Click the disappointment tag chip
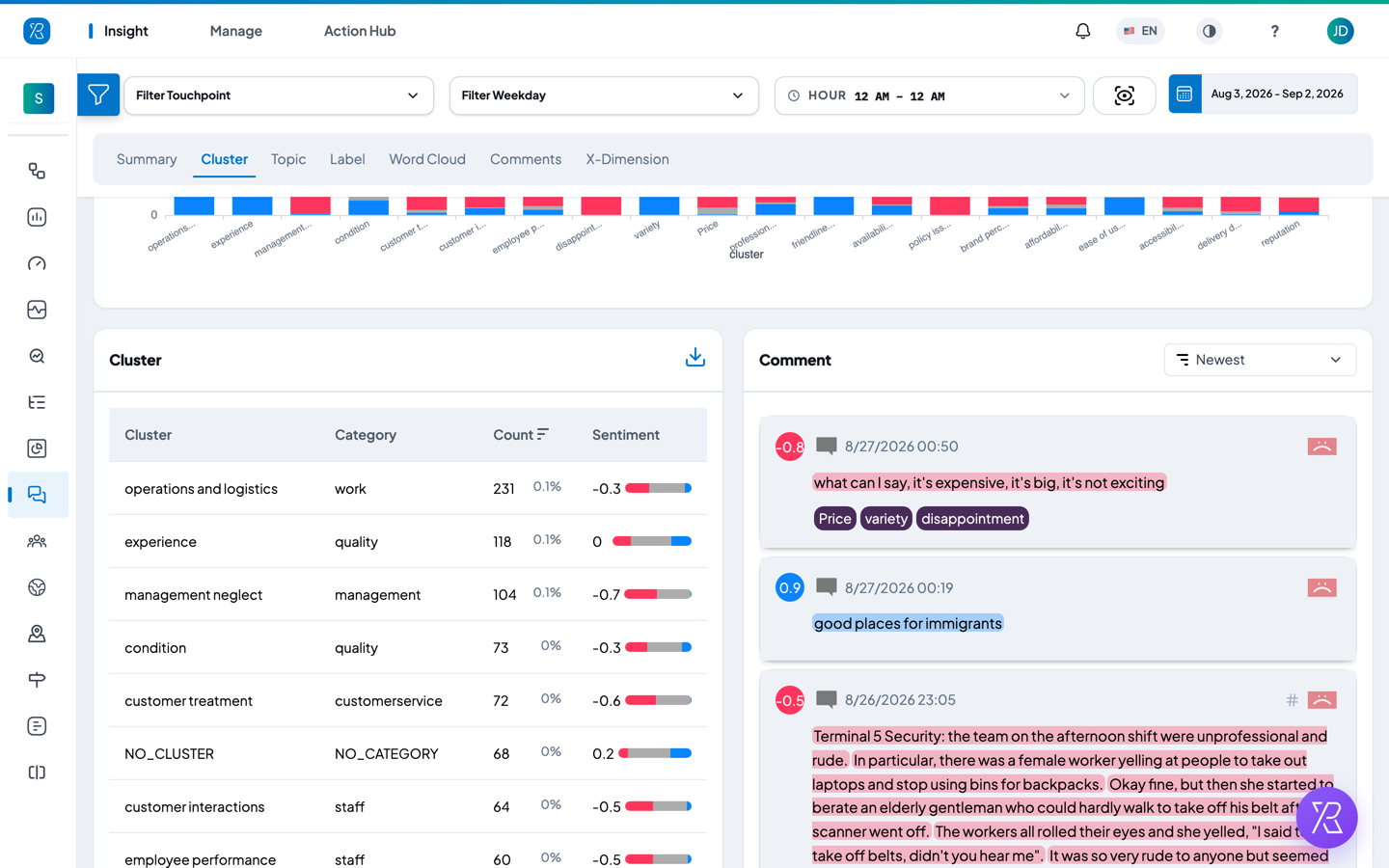This screenshot has height=868, width=1389. click(972, 519)
